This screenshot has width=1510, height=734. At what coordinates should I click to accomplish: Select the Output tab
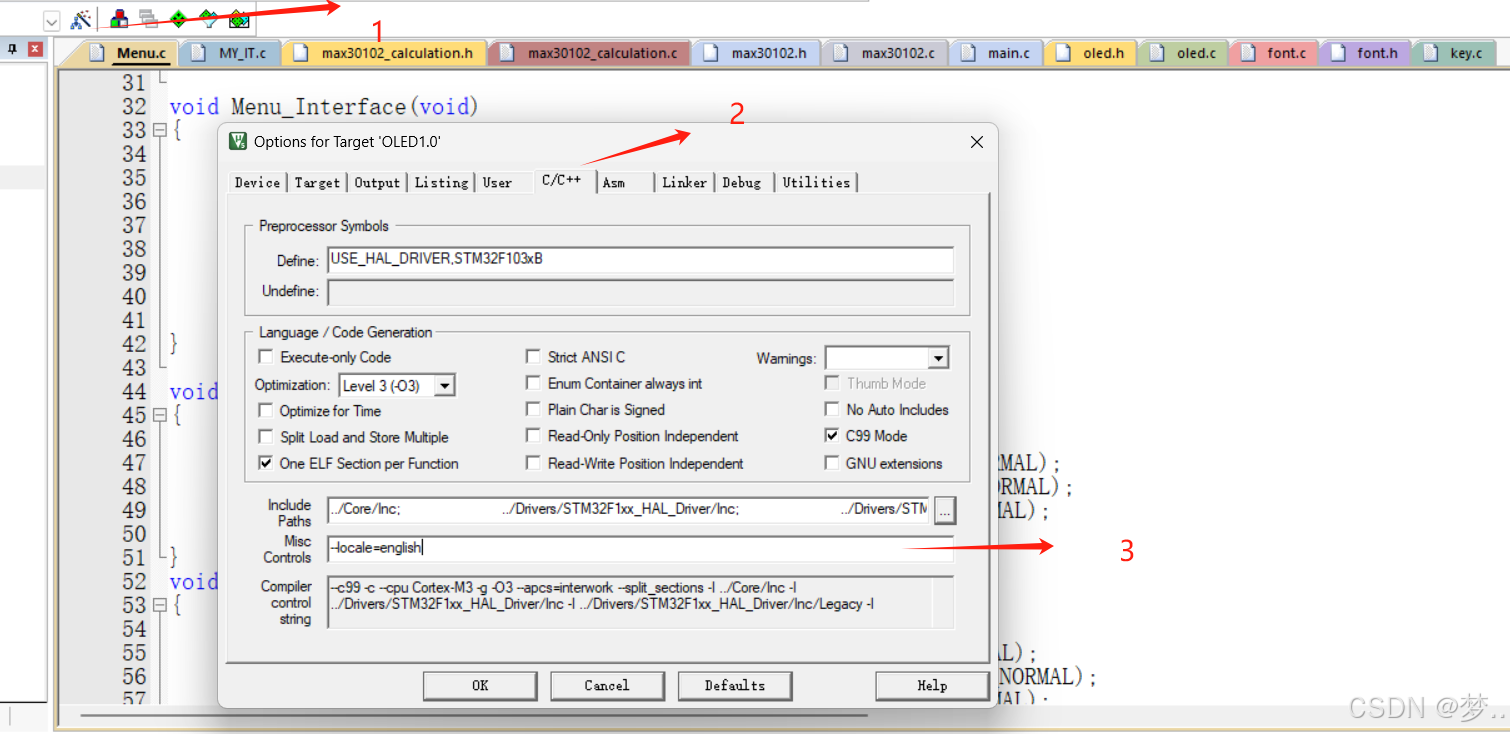click(x=377, y=182)
